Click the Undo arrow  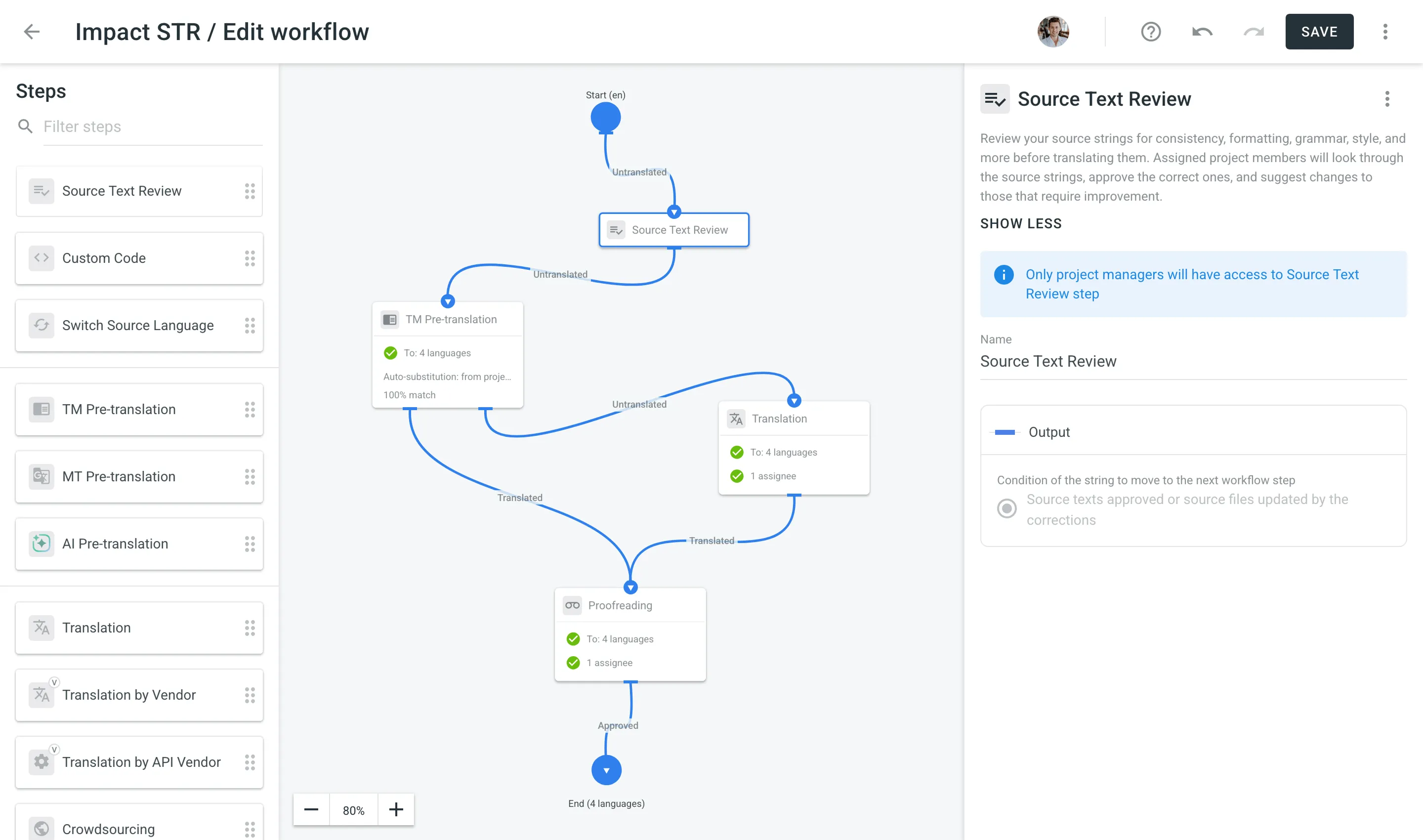coord(1202,32)
